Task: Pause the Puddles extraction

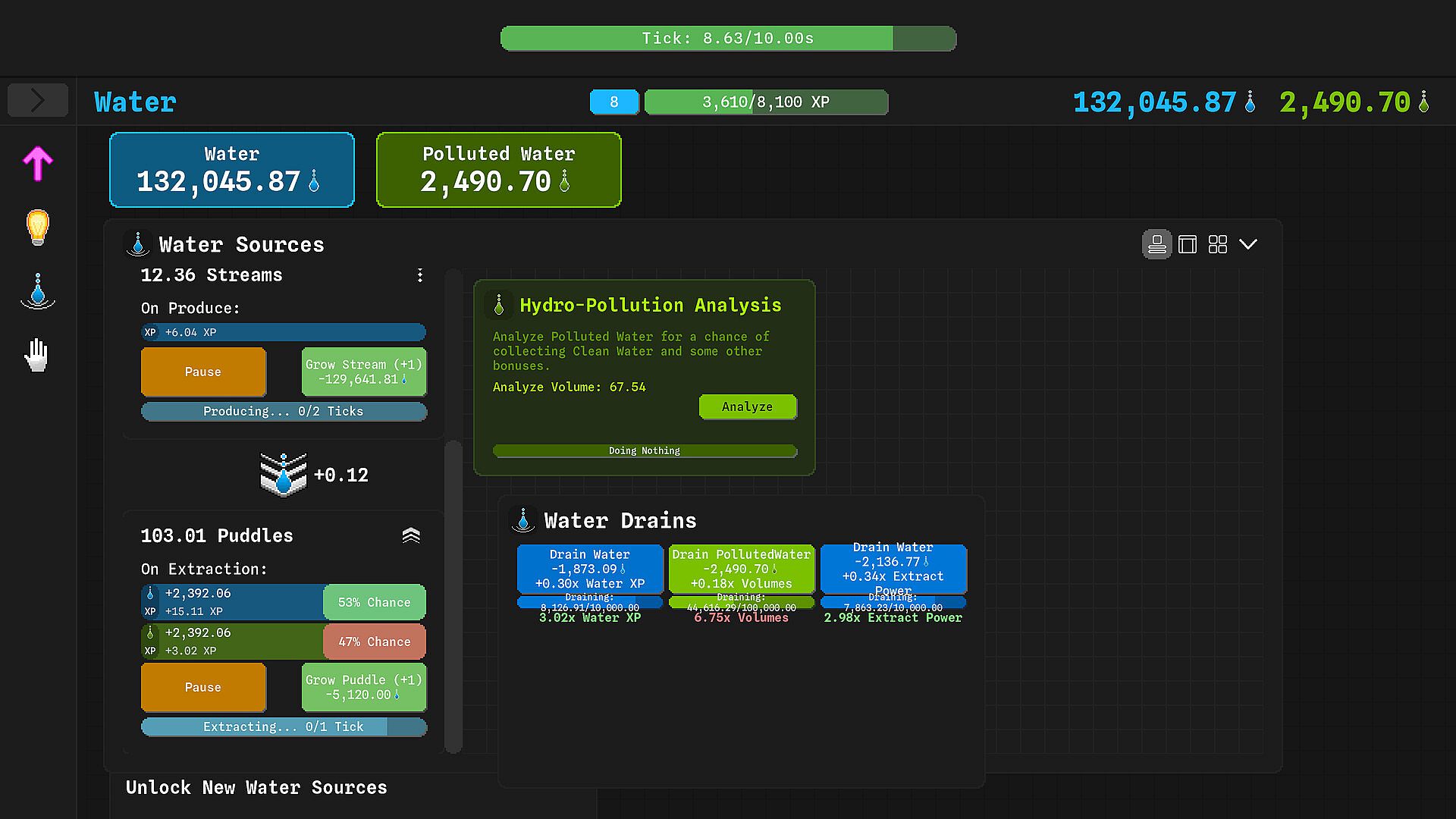Action: pos(203,687)
